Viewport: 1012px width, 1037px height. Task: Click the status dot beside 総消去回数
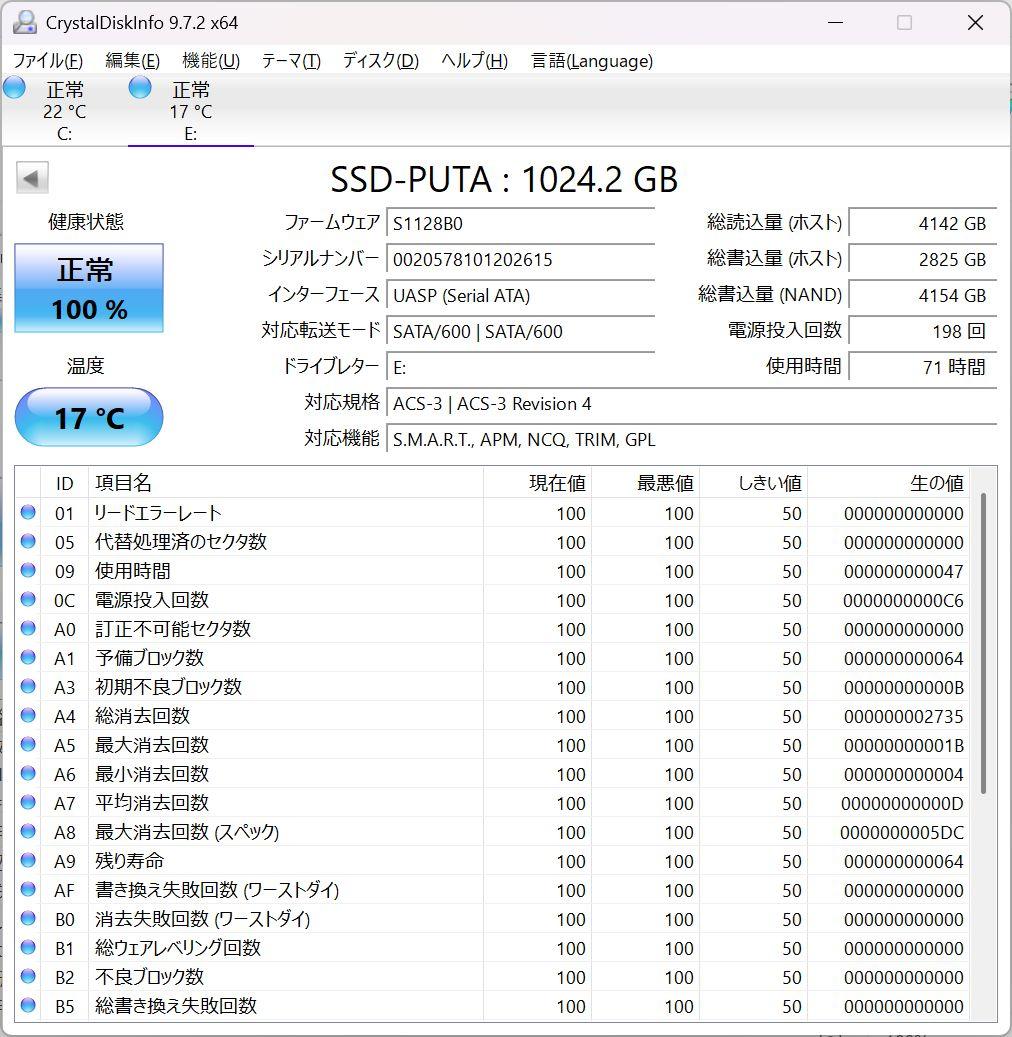pos(29,716)
